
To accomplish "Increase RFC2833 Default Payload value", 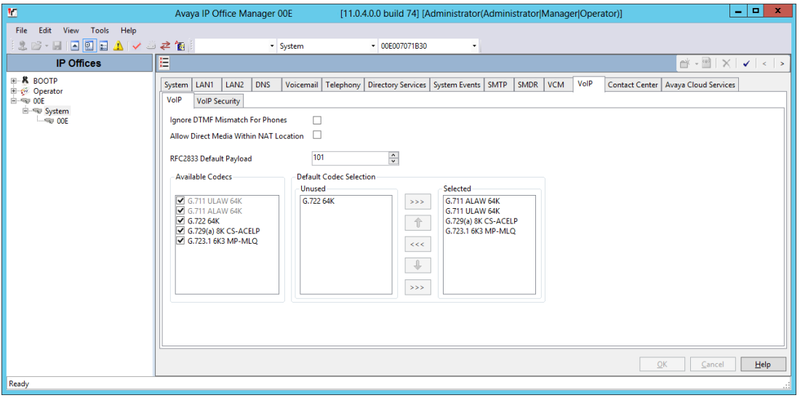I will click(393, 155).
